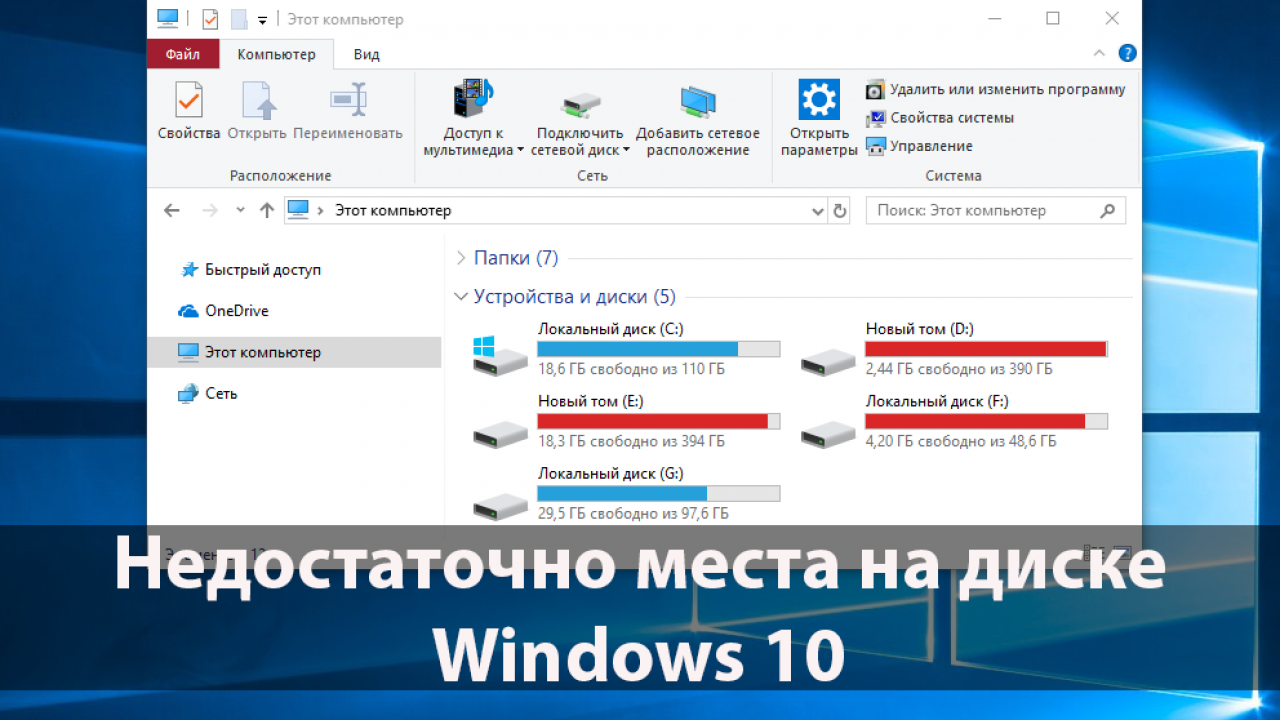Click the system properties (Свойства системы) icon

(x=875, y=118)
